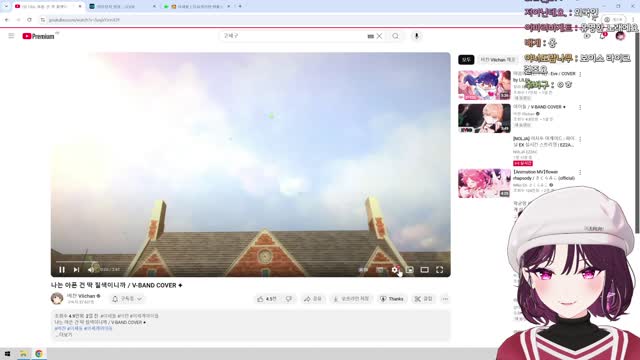Image resolution: width=640 pixels, height=360 pixels.
Task: Open the Eve COVER video thumbnail
Action: click(484, 85)
